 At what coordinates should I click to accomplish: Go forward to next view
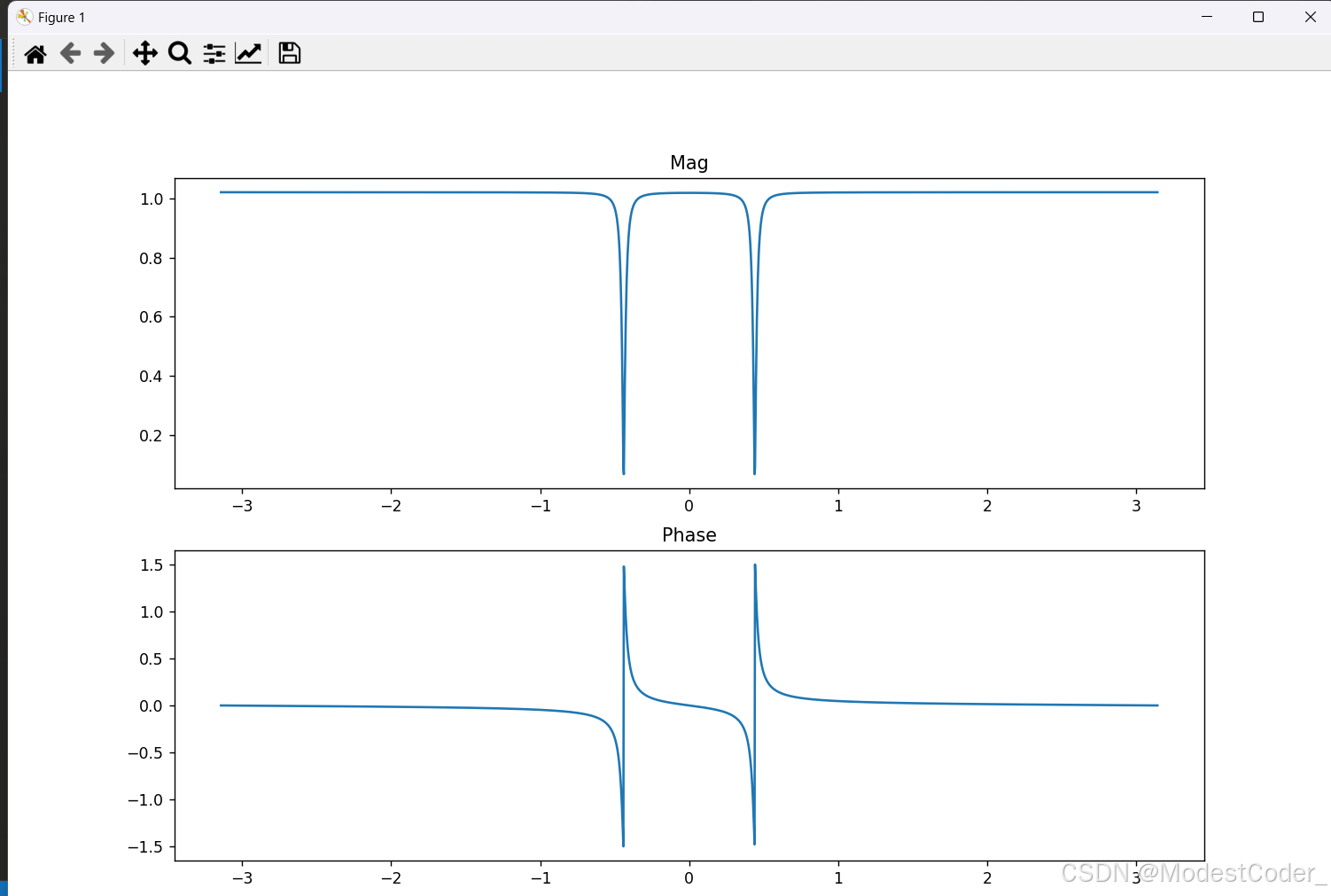(x=104, y=54)
